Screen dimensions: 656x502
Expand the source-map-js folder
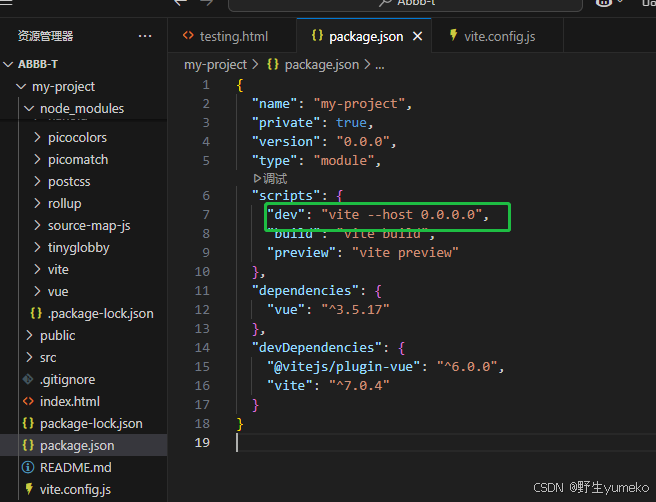37,225
